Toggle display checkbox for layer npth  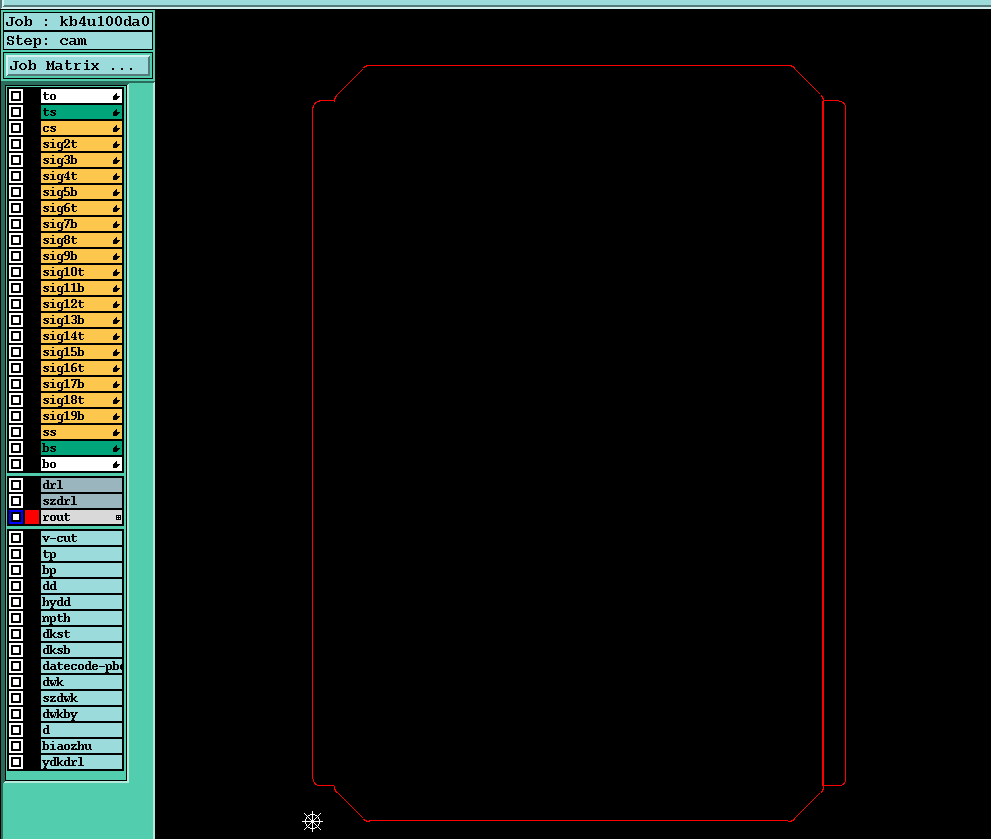pyautogui.click(x=16, y=618)
